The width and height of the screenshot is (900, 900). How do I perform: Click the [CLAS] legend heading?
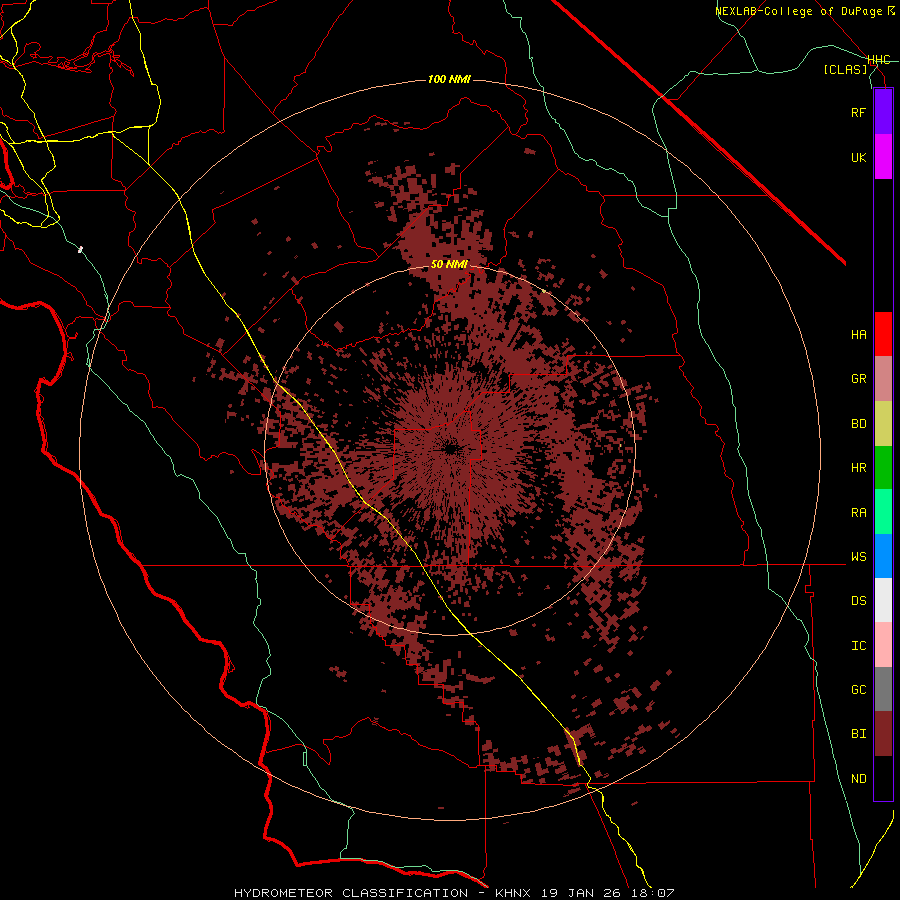[845, 69]
